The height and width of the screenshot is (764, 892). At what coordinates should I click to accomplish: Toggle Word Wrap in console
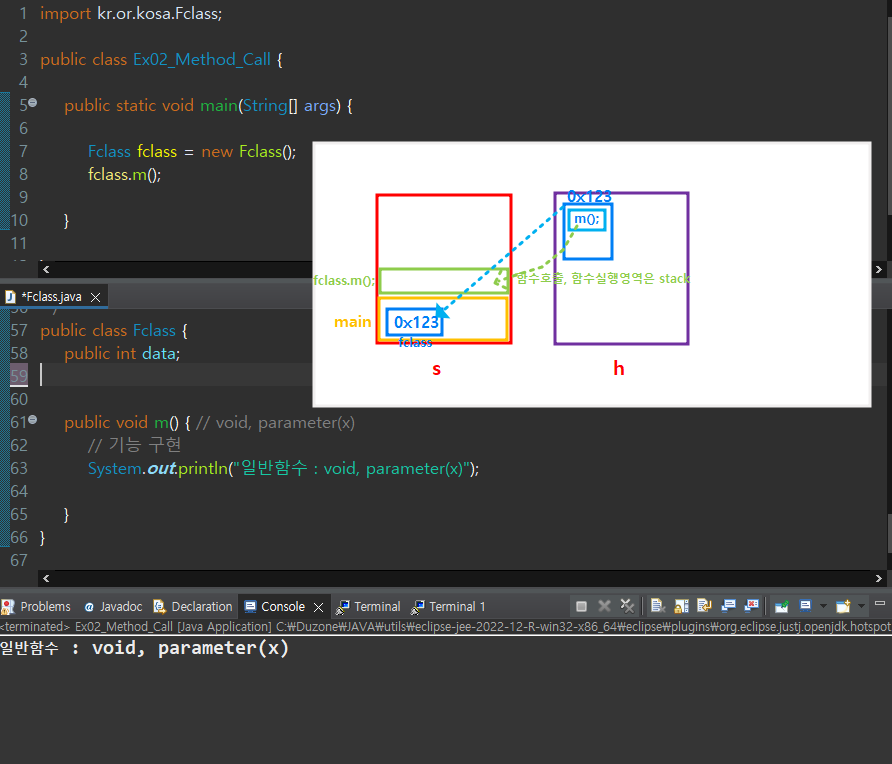coord(704,606)
